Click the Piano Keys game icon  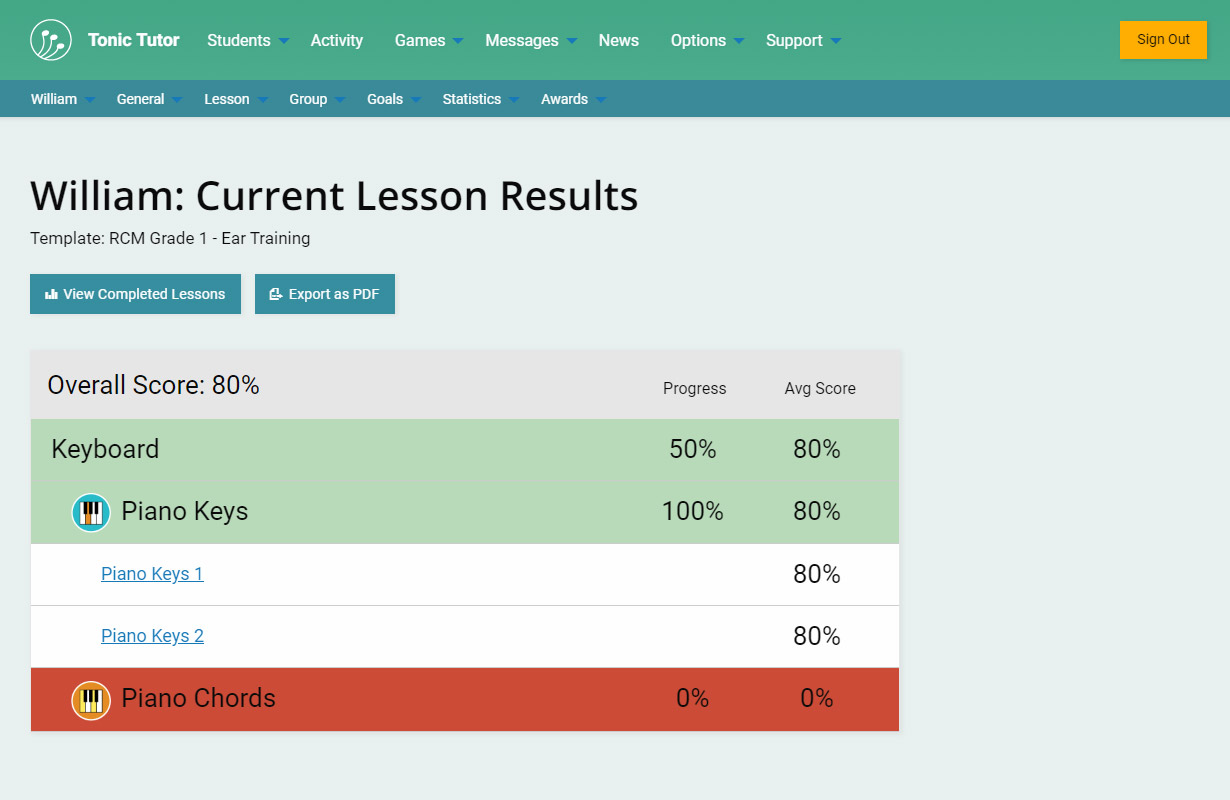coord(91,512)
